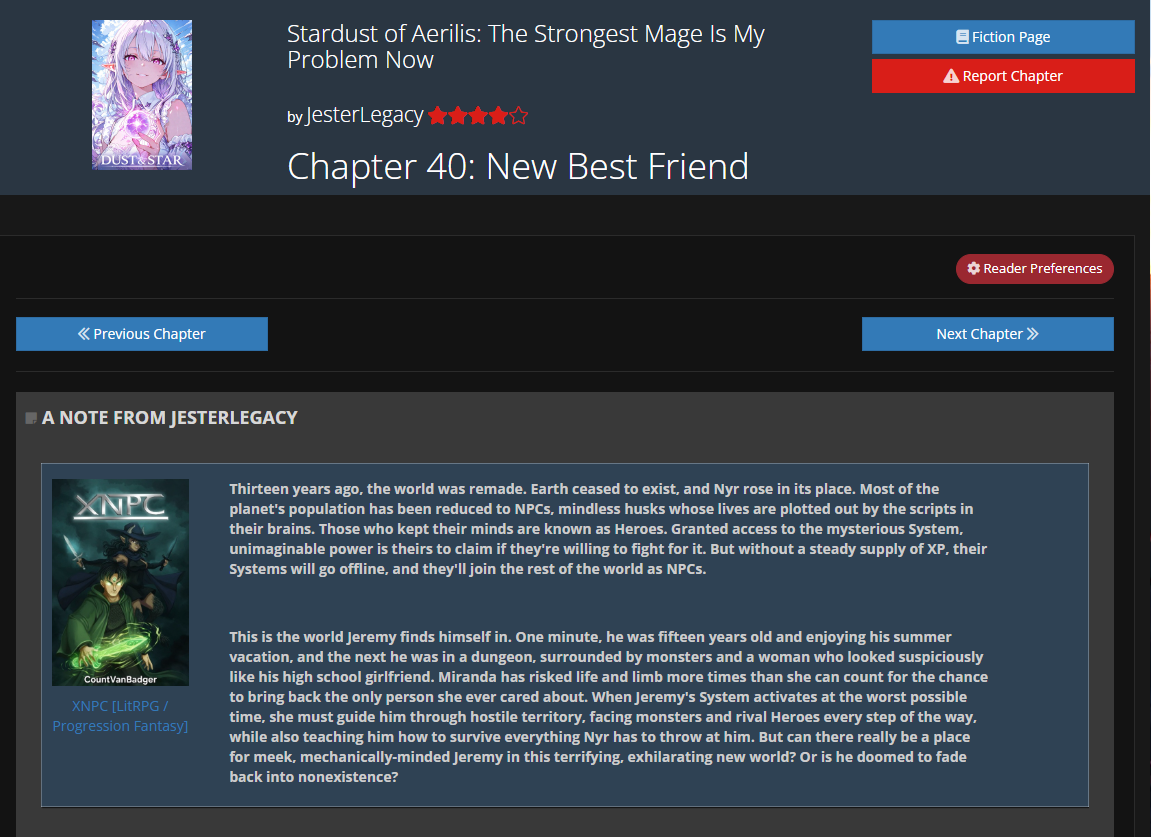
Task: Click the third red rating star
Action: pyautogui.click(x=478, y=115)
